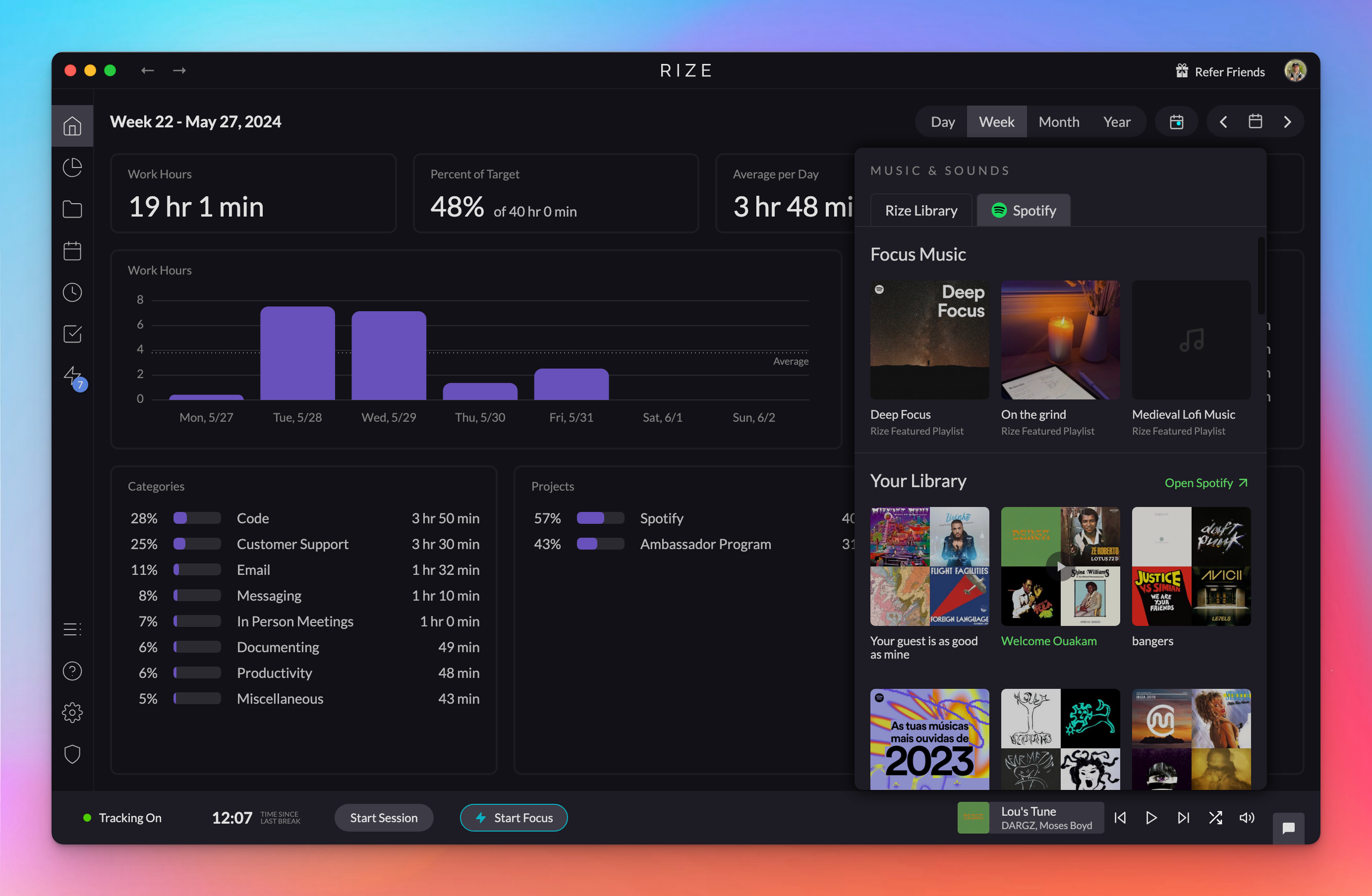Image resolution: width=1372 pixels, height=896 pixels.
Task: Click the Tue, 5/28 bar in chart
Action: click(297, 353)
